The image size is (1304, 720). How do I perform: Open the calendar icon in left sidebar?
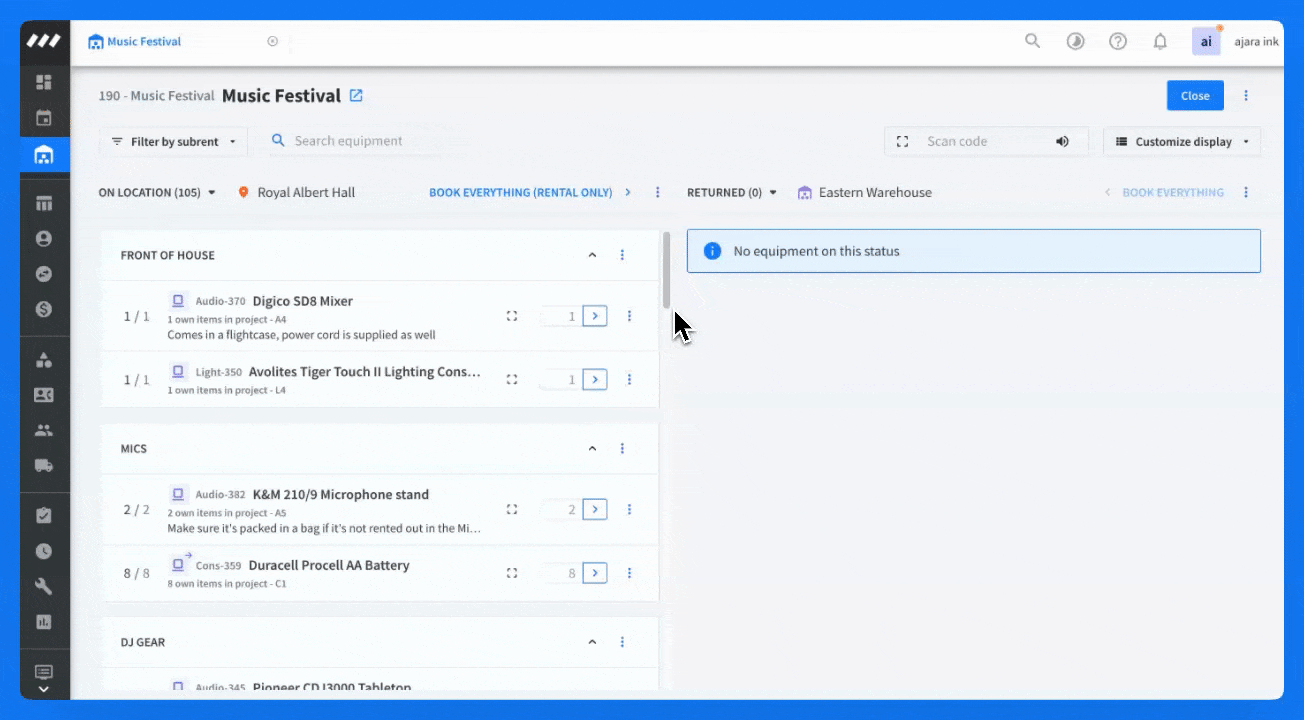click(44, 118)
